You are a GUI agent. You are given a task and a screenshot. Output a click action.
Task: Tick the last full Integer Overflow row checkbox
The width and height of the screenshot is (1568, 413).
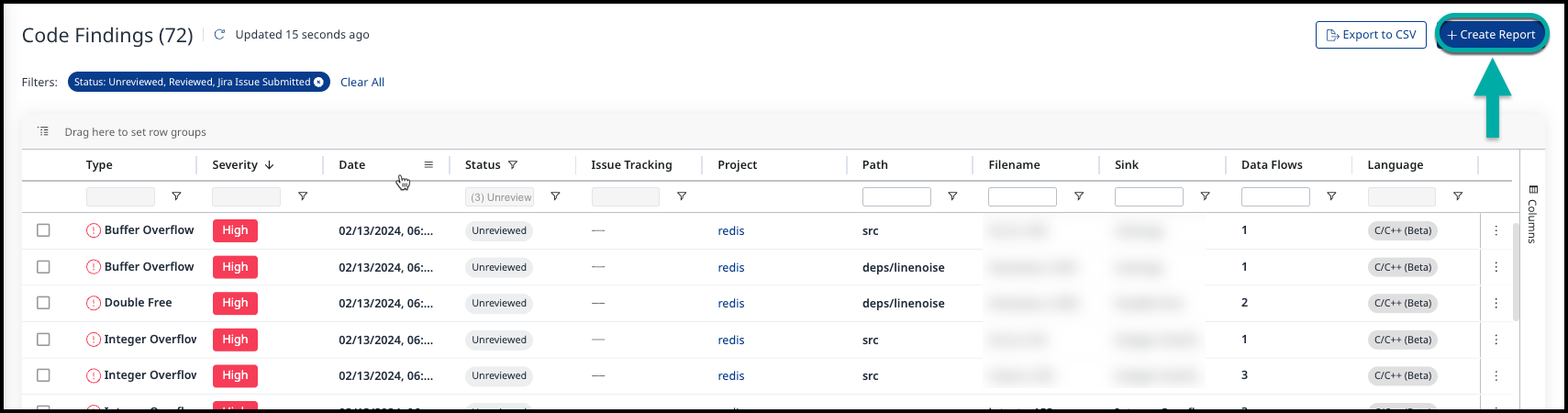[x=43, y=375]
